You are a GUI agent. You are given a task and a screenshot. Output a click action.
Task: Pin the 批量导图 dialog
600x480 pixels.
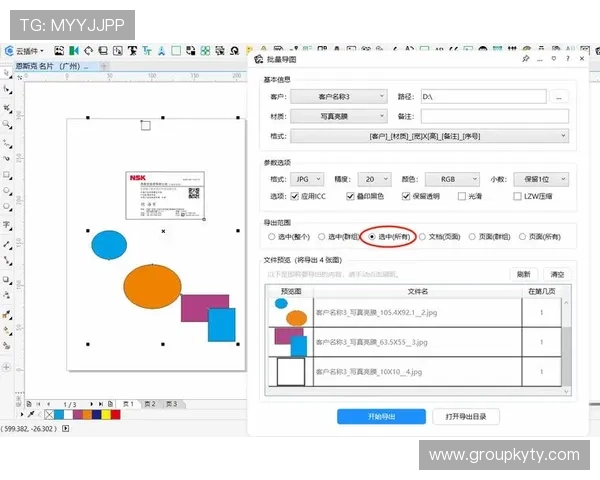[526, 59]
